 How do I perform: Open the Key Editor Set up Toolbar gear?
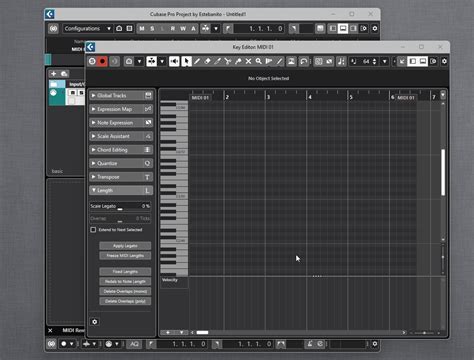point(444,61)
